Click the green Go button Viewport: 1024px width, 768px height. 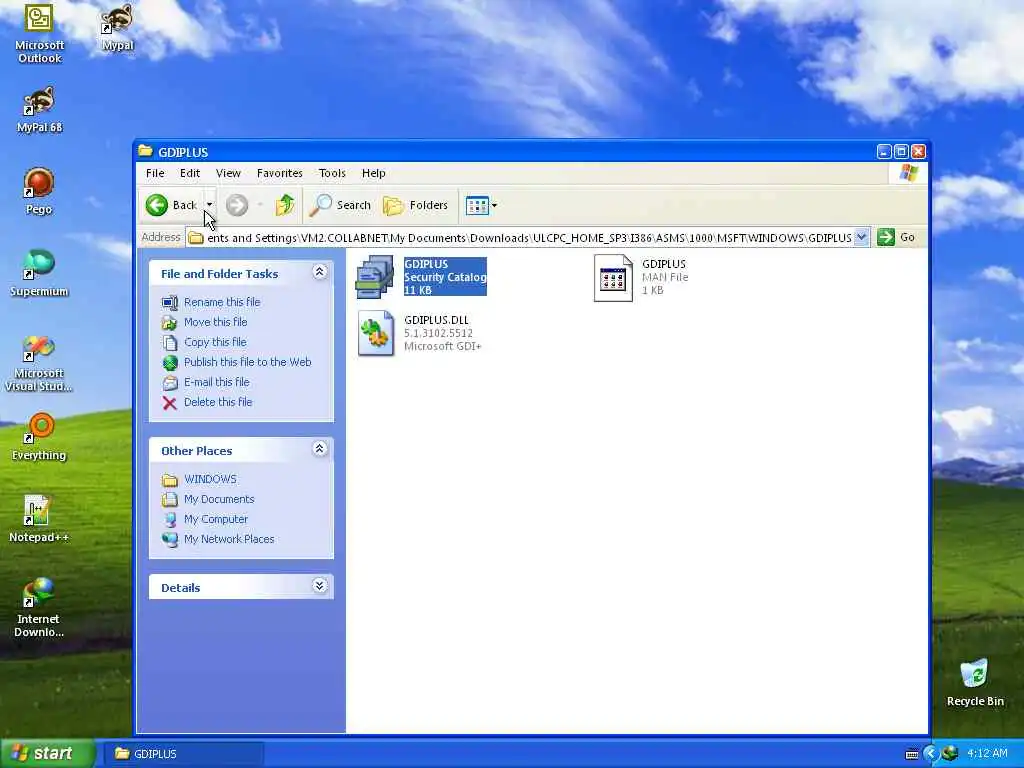click(x=896, y=237)
